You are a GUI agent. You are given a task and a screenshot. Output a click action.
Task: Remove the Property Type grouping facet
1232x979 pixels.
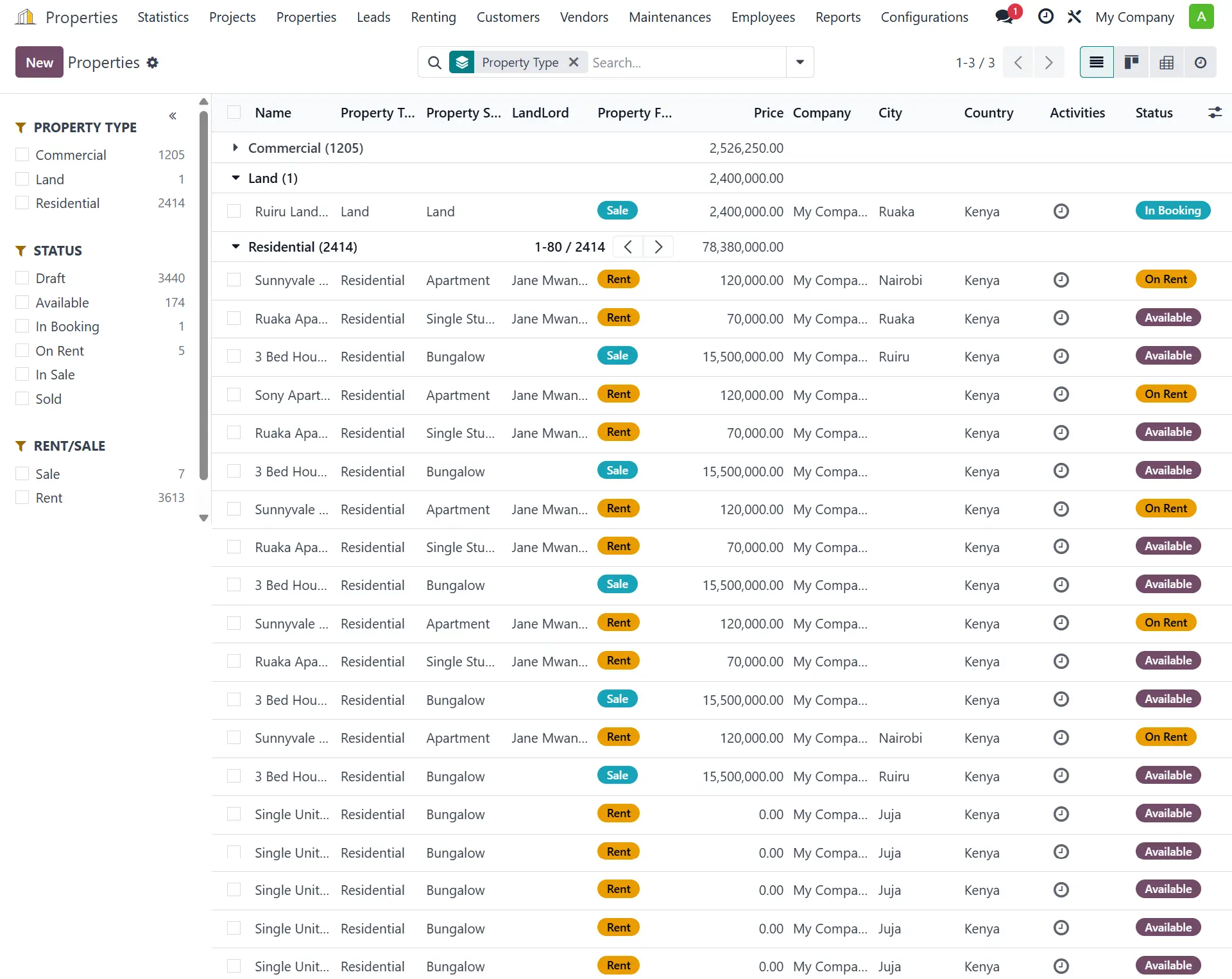point(574,62)
